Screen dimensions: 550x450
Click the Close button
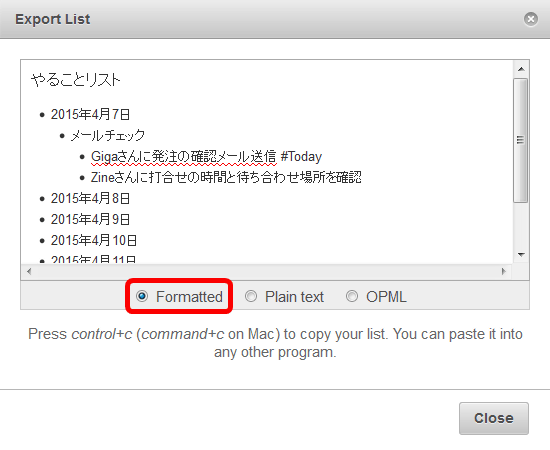click(494, 418)
